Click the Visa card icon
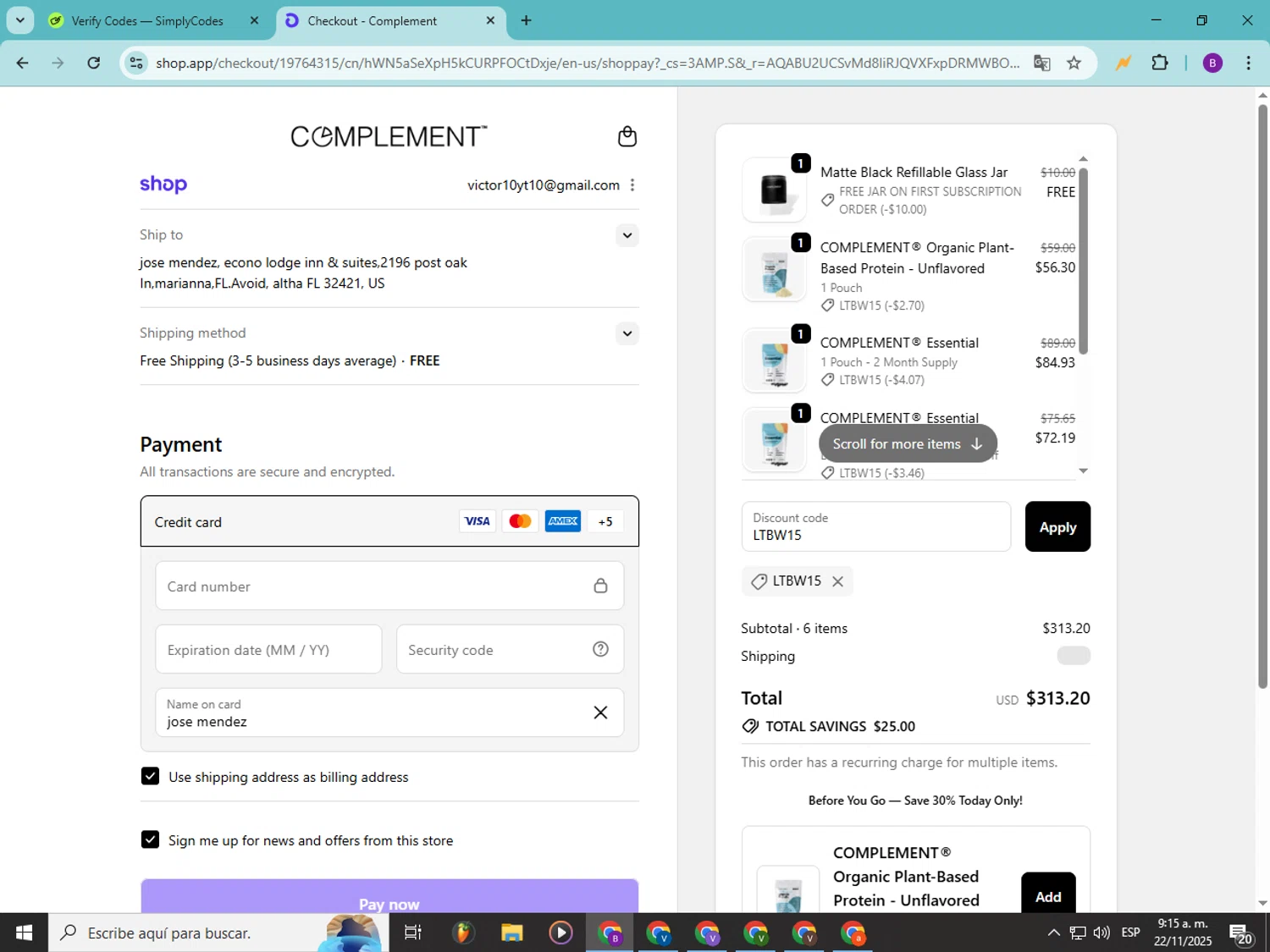This screenshot has width=1270, height=952. tap(477, 521)
